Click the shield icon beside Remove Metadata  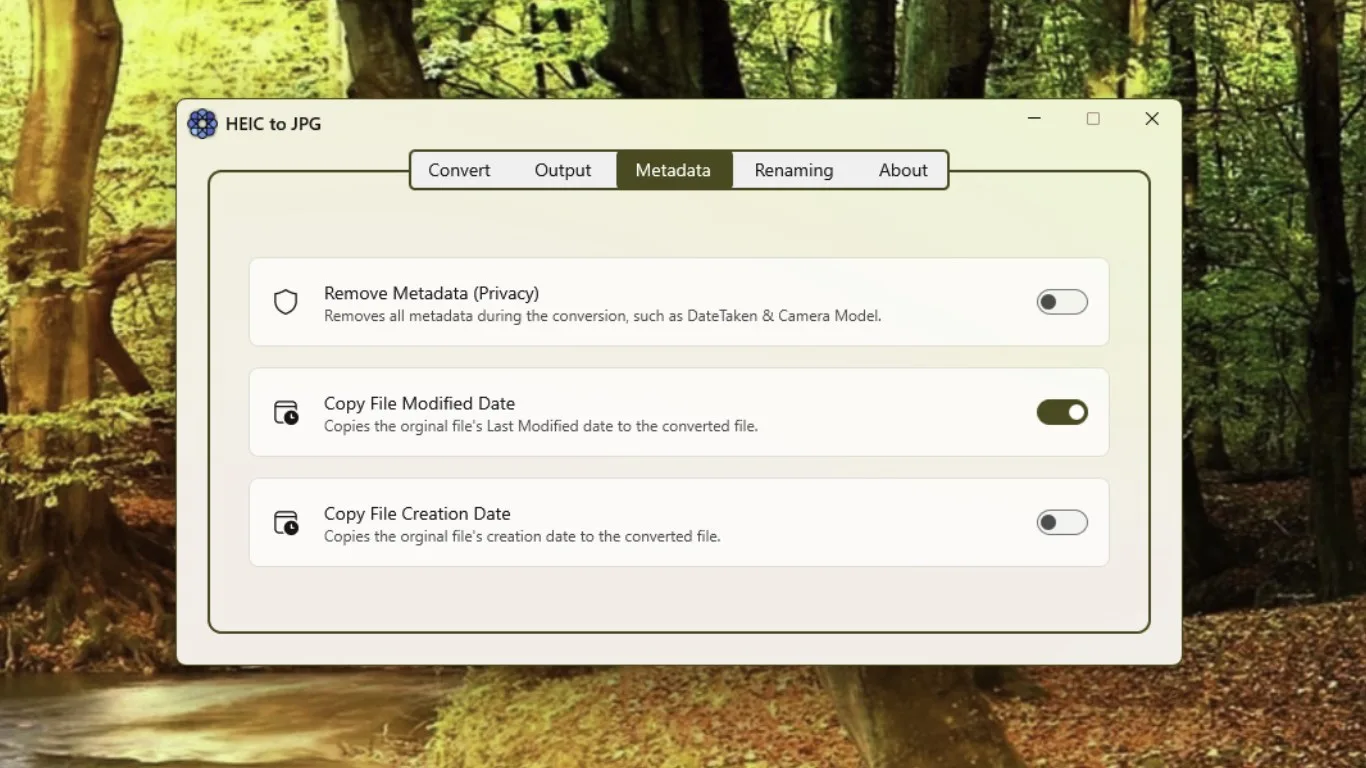pyautogui.click(x=286, y=302)
